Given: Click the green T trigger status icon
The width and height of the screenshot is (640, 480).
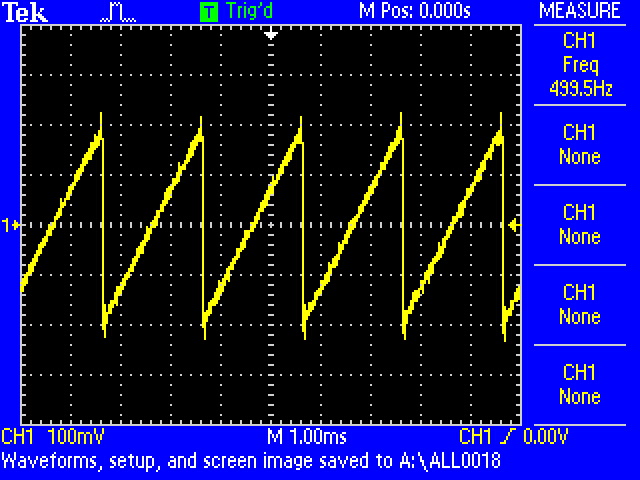Looking at the screenshot, I should point(208,12).
